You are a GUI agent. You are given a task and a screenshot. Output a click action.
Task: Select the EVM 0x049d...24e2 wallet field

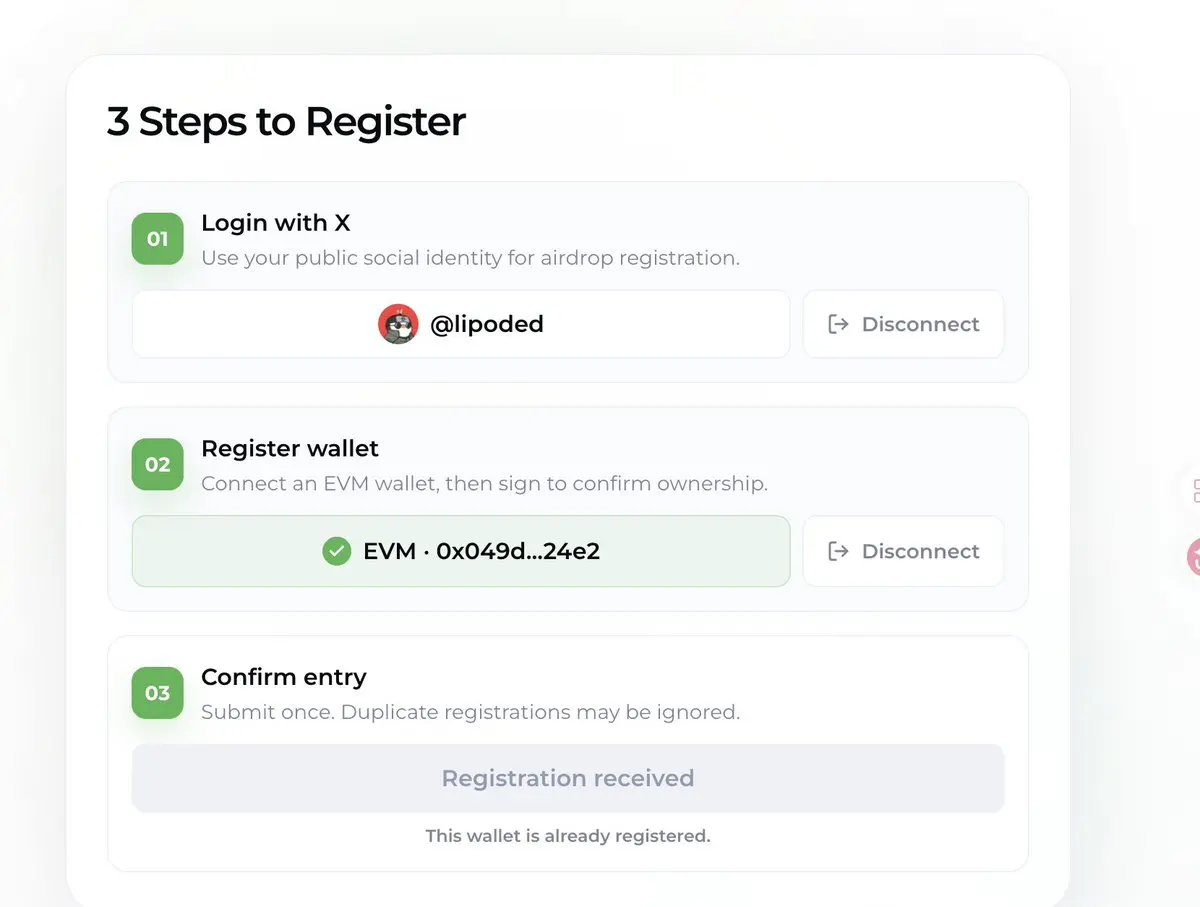[461, 551]
